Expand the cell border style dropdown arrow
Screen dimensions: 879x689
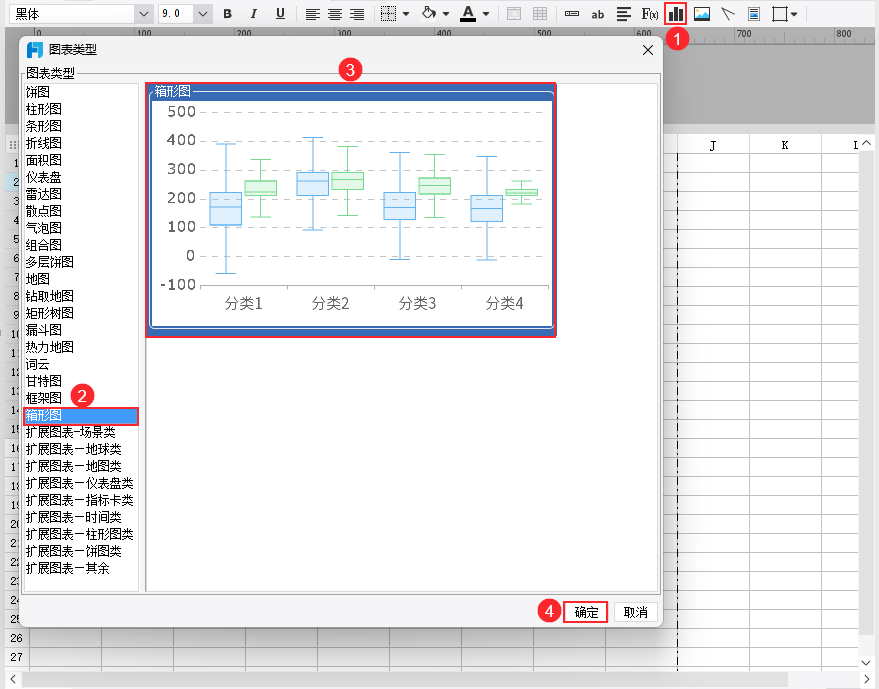tap(406, 14)
